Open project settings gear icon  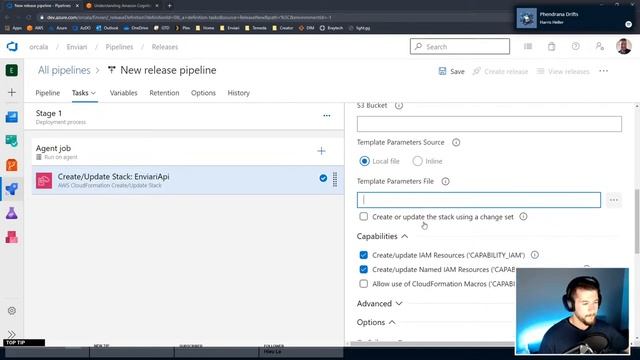12,311
